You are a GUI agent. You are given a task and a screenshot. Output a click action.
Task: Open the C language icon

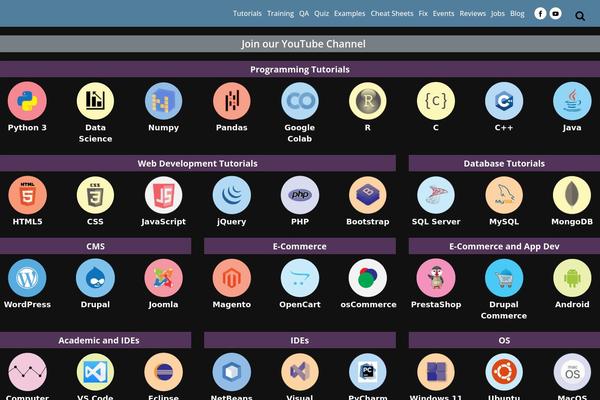[x=436, y=101]
